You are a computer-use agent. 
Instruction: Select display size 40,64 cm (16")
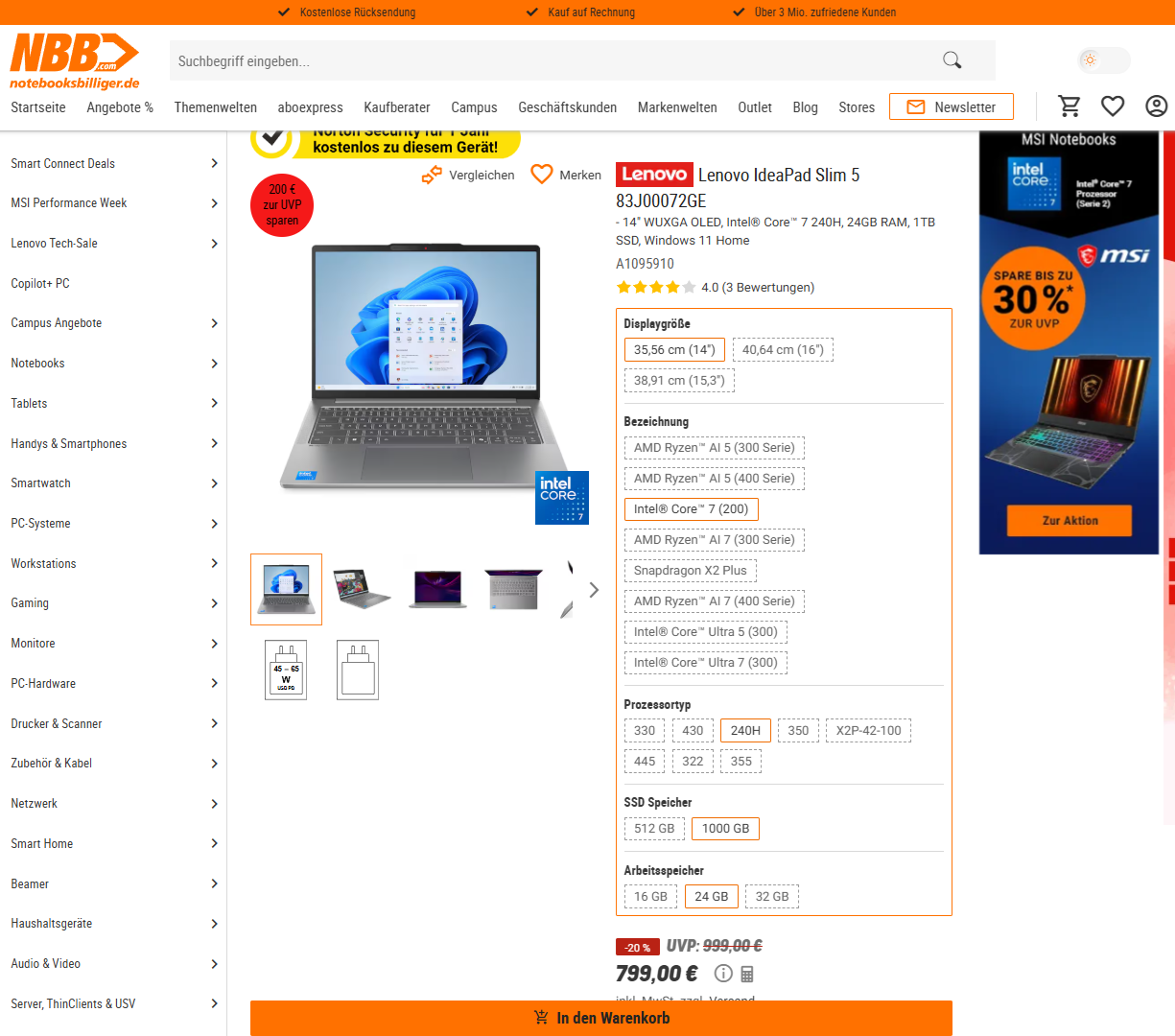point(783,349)
